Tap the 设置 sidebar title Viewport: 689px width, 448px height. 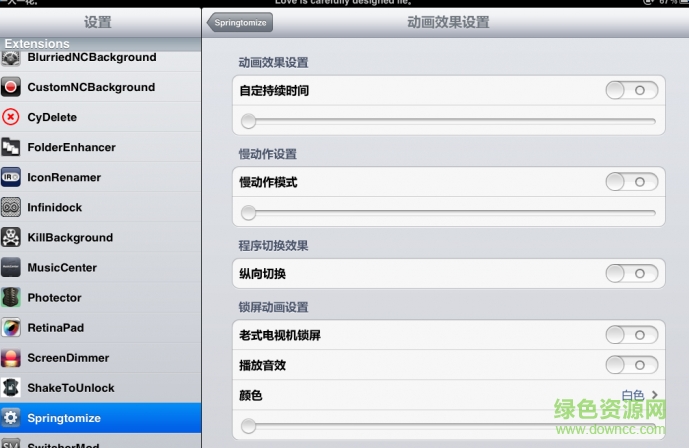tap(98, 22)
